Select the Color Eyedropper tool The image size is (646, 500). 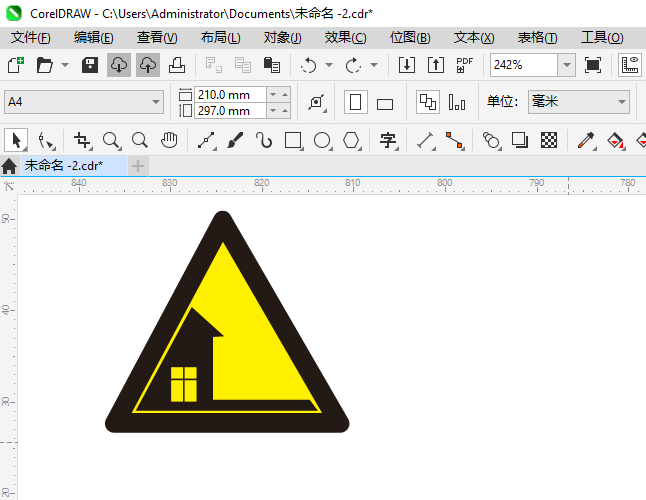(x=586, y=140)
